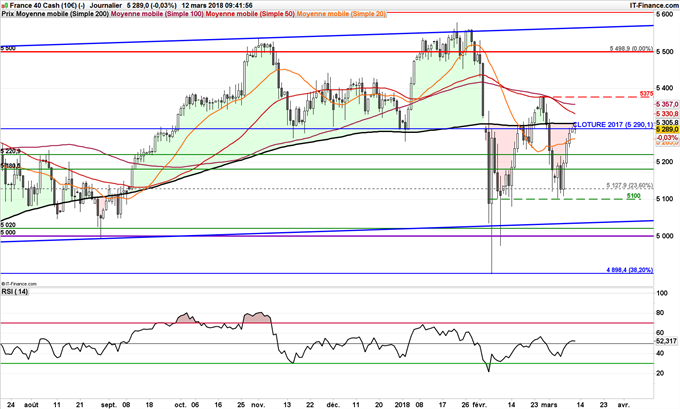Click the avr. label on the date axis
This screenshot has width=680, height=409.
point(623,405)
